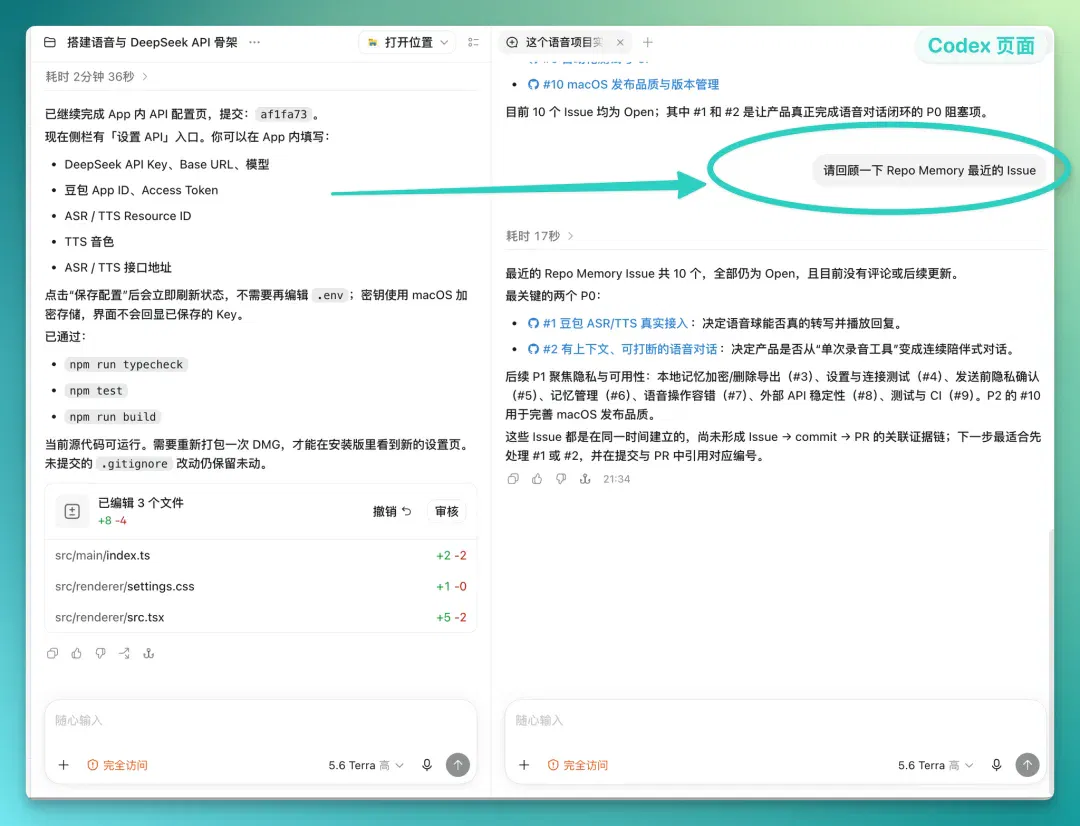Open the #10 macOS 发布品质与版本管理 link
The image size is (1080, 826).
(x=623, y=85)
